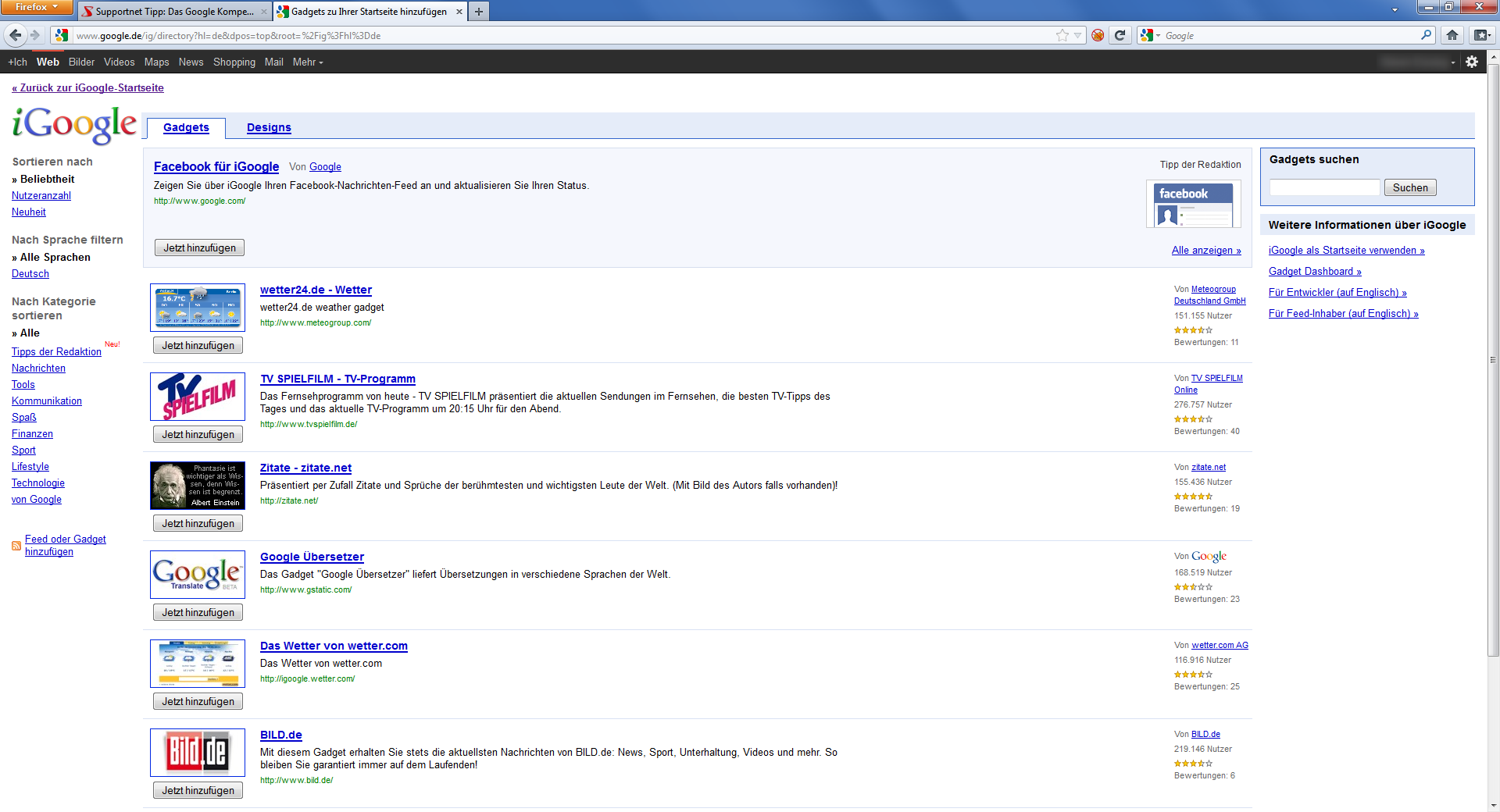Click the search magnifier in Google search box

pyautogui.click(x=1426, y=35)
